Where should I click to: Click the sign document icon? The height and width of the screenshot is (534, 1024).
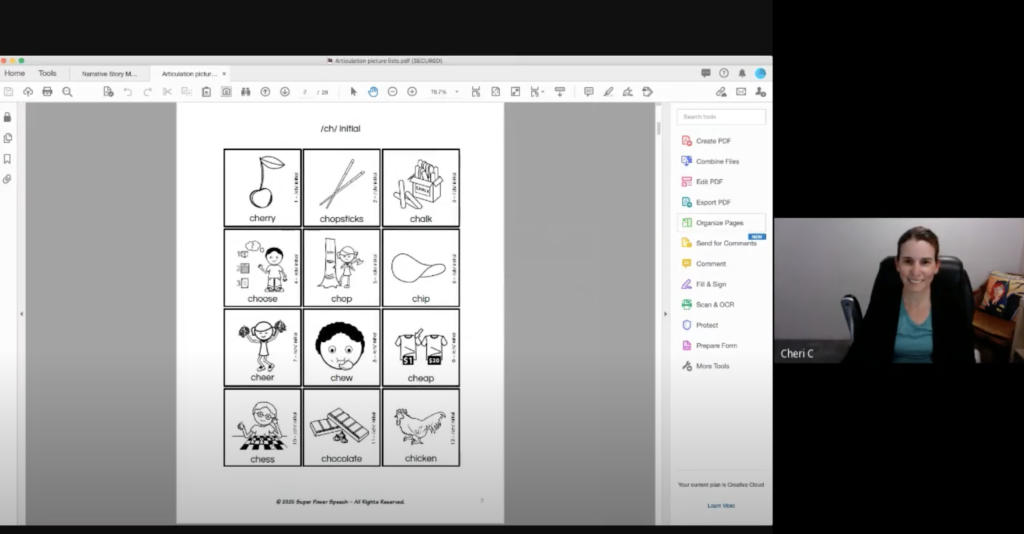coord(628,92)
